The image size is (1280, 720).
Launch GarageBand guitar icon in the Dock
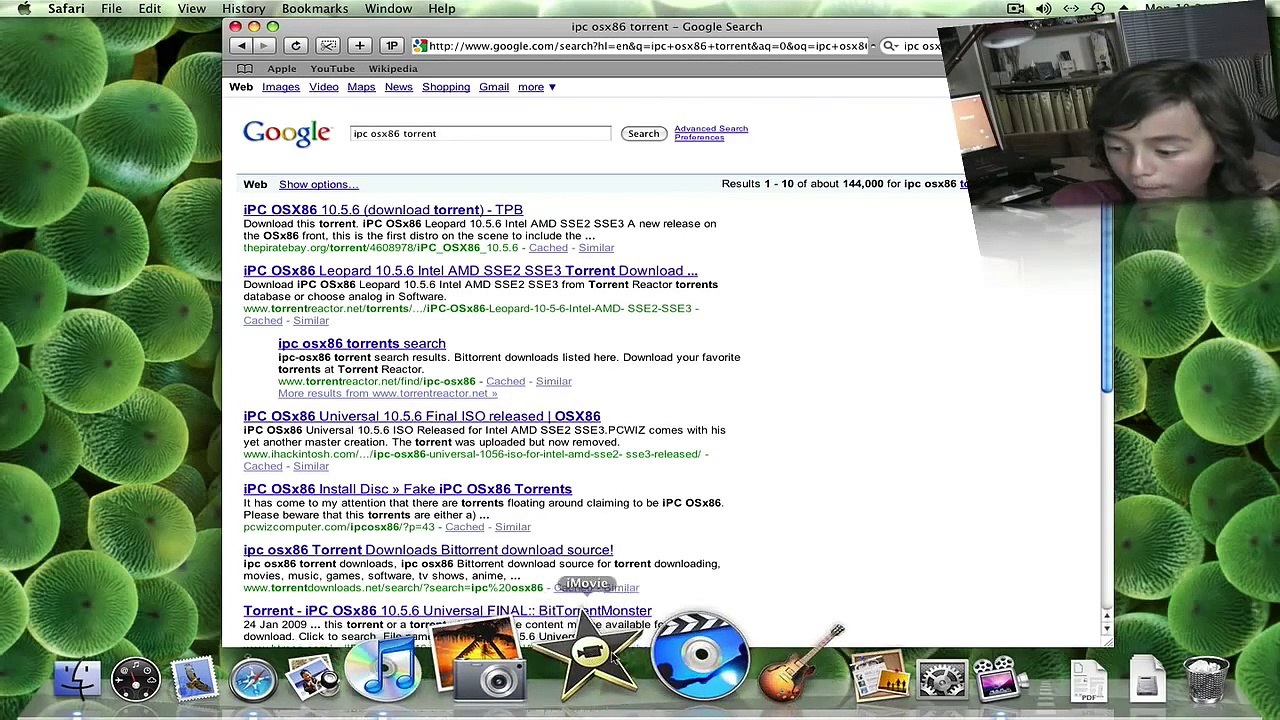(x=802, y=664)
